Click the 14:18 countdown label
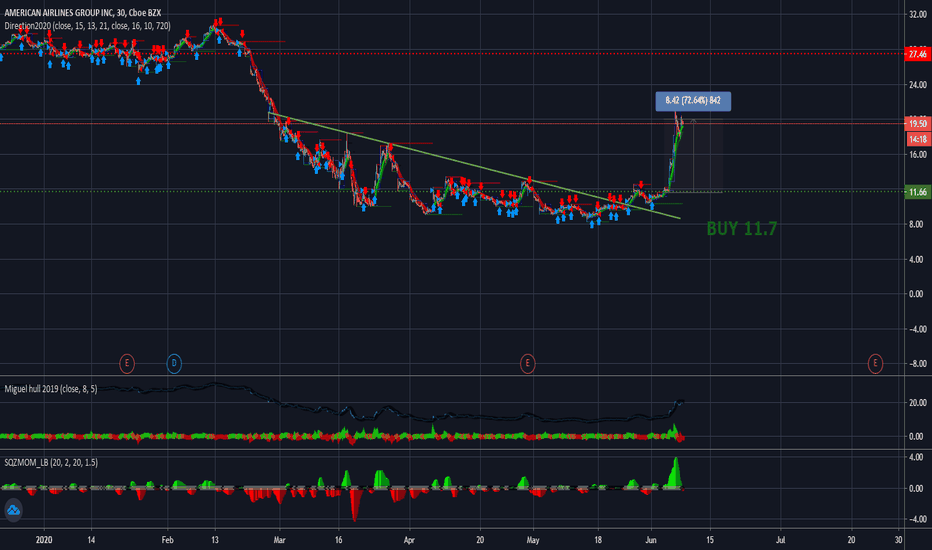Image resolution: width=932 pixels, height=550 pixels. 917,139
